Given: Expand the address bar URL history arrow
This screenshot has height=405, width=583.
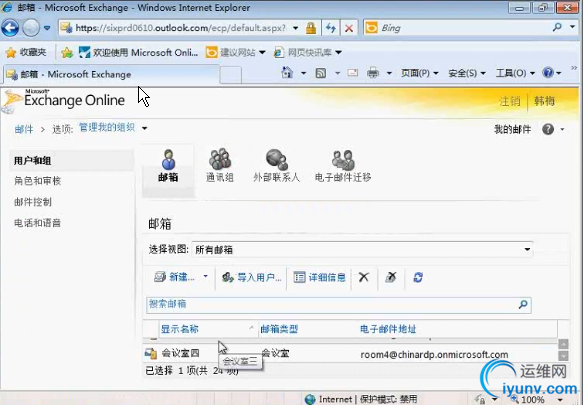Looking at the screenshot, I should point(295,28).
